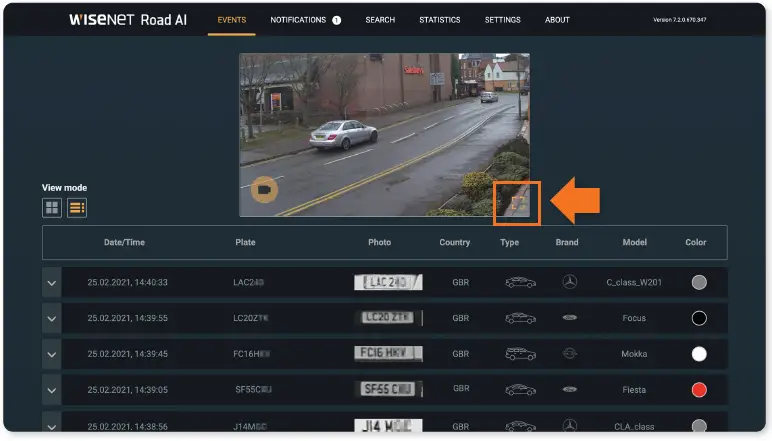
Task: Sort by Type column header
Action: coord(509,242)
